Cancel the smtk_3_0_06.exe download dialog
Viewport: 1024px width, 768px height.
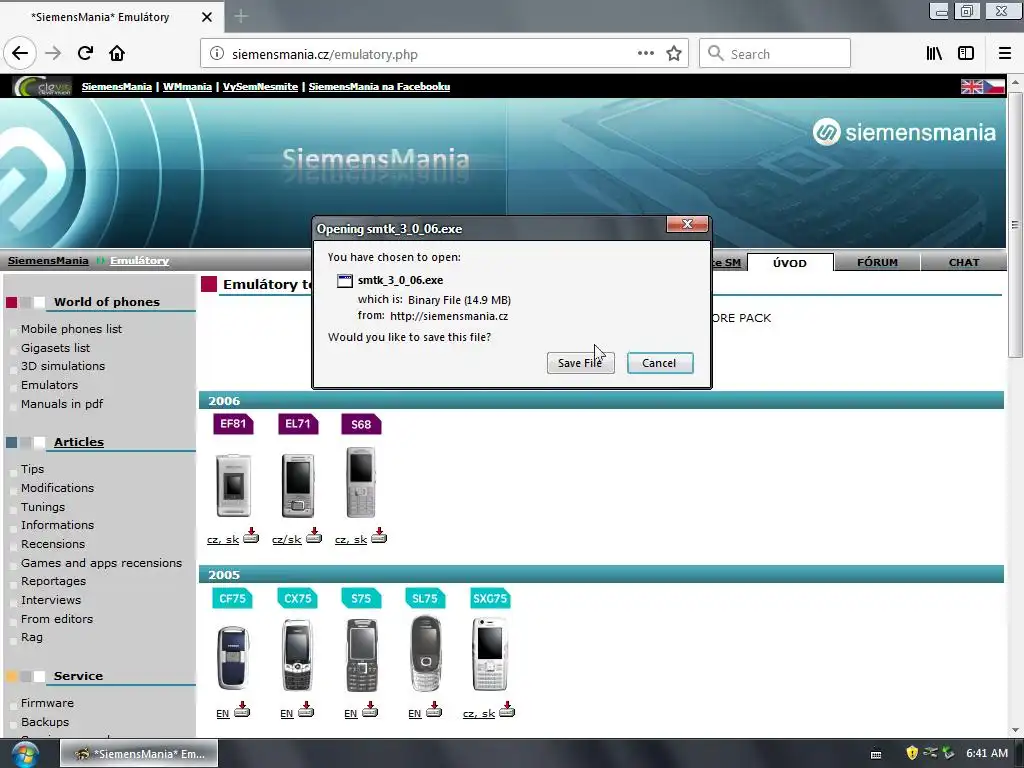pos(660,363)
